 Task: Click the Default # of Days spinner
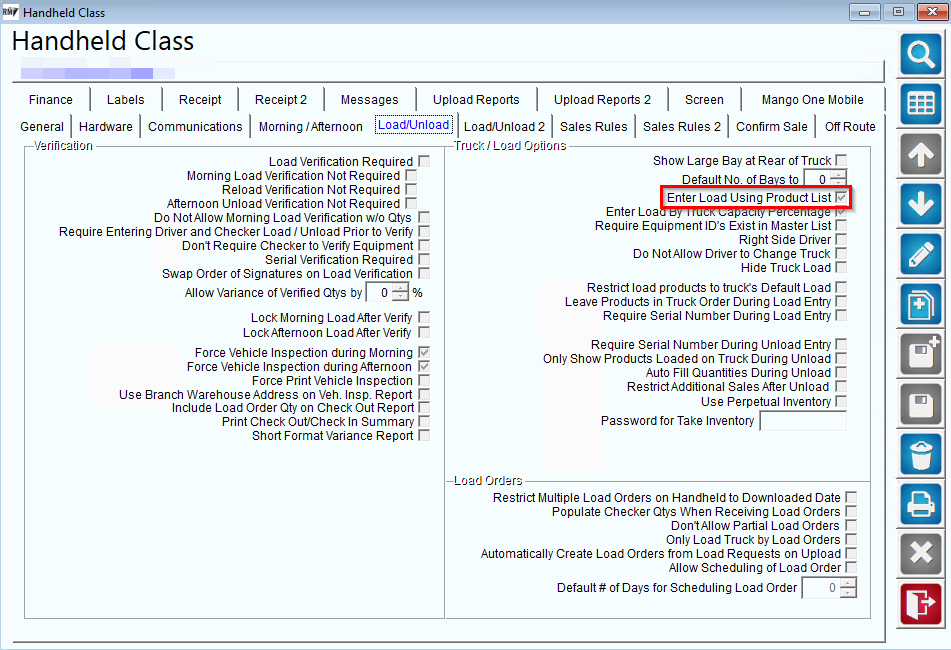[x=849, y=588]
